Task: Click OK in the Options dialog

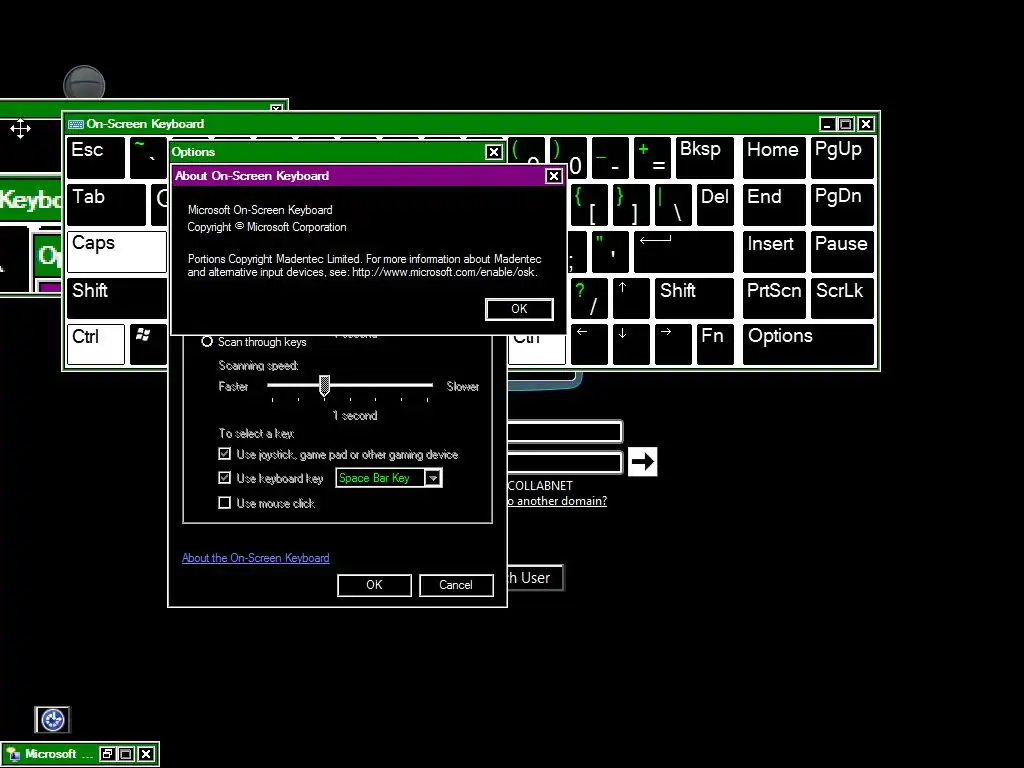Action: coord(374,585)
